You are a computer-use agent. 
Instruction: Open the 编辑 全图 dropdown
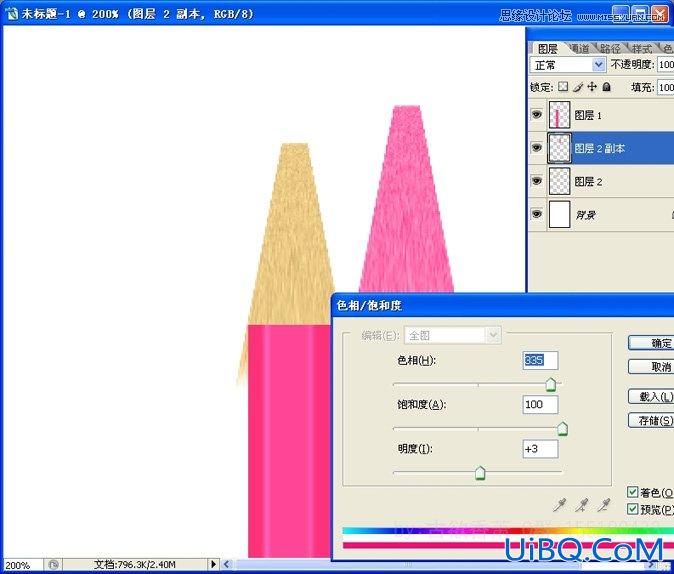pyautogui.click(x=453, y=335)
